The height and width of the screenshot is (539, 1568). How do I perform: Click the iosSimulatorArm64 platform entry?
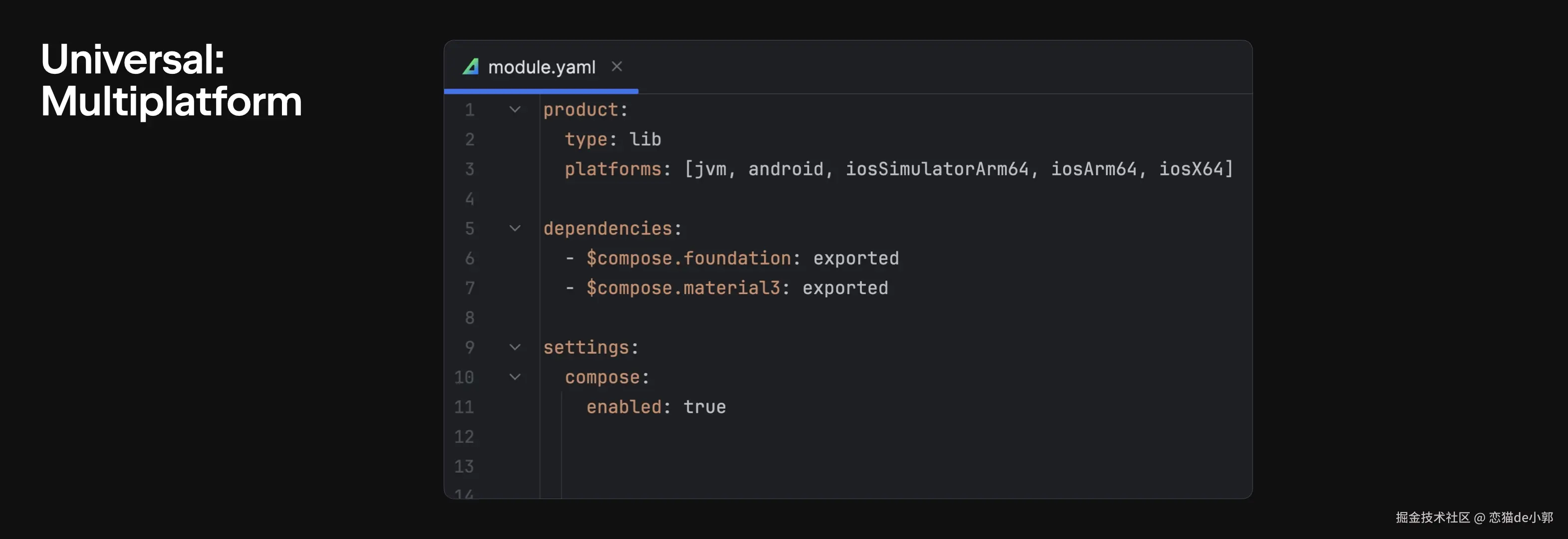936,169
